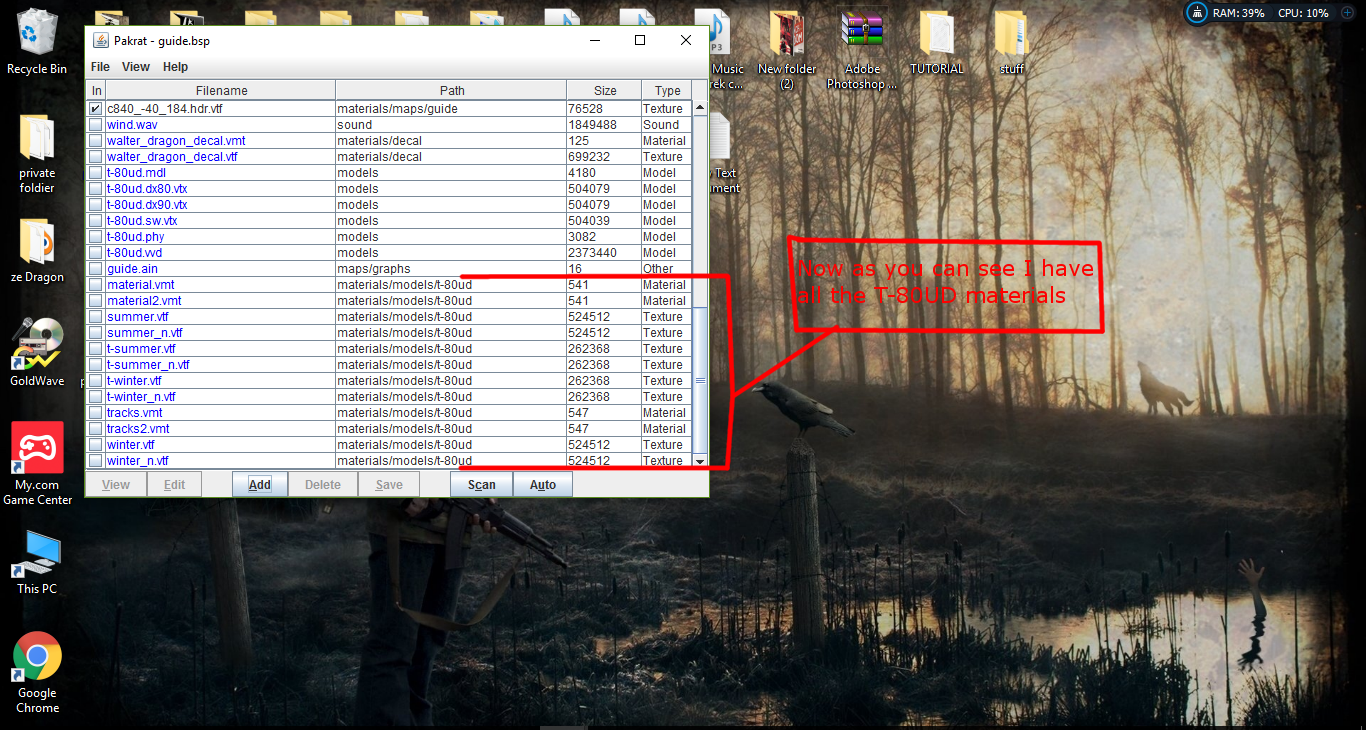The height and width of the screenshot is (730, 1366).
Task: Sort list by the Size column header
Action: coord(604,91)
